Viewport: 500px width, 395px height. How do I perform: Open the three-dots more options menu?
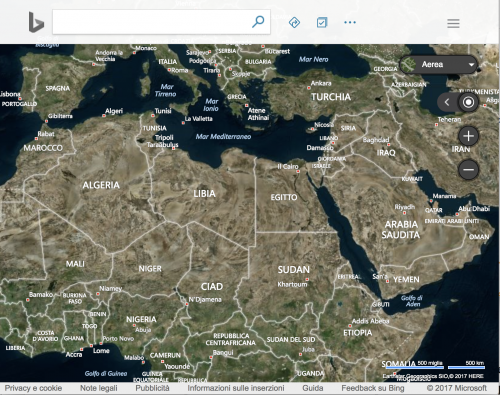point(350,22)
